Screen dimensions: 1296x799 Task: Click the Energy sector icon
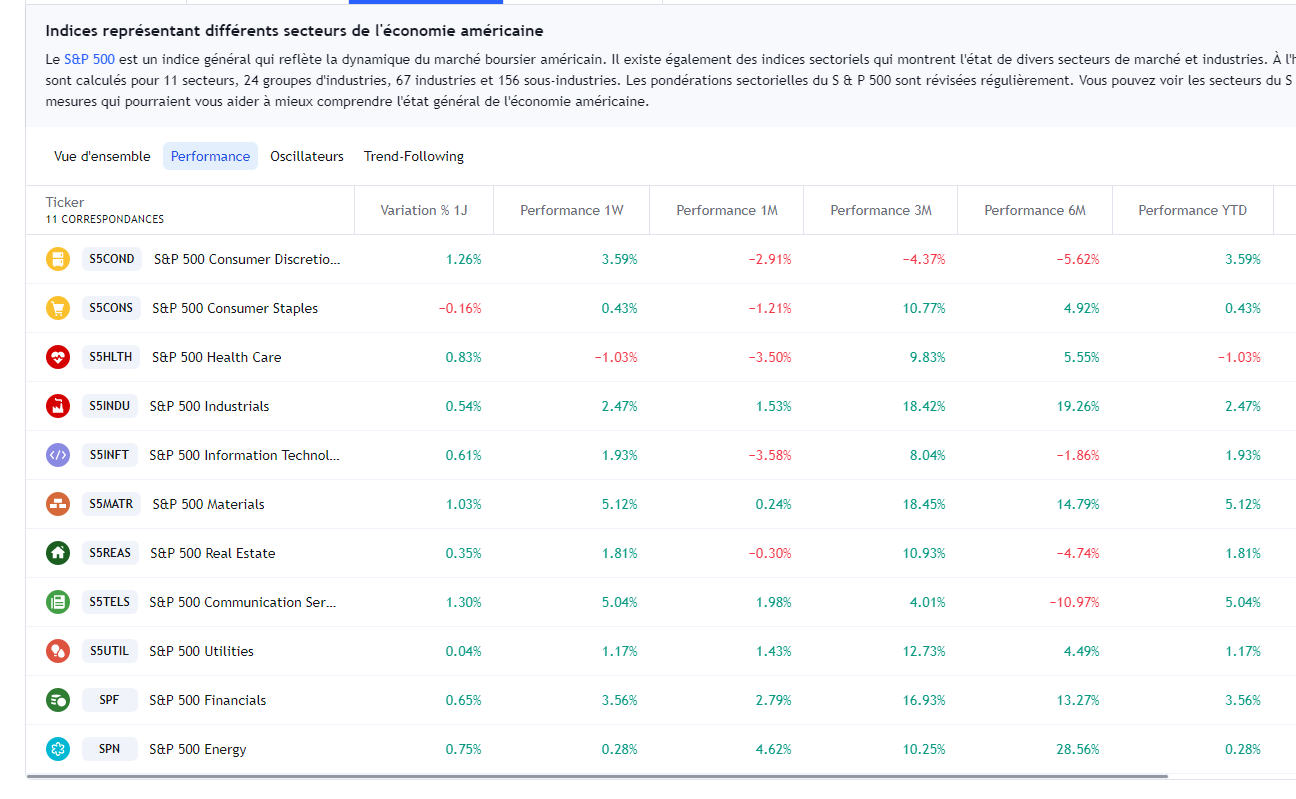click(x=58, y=750)
